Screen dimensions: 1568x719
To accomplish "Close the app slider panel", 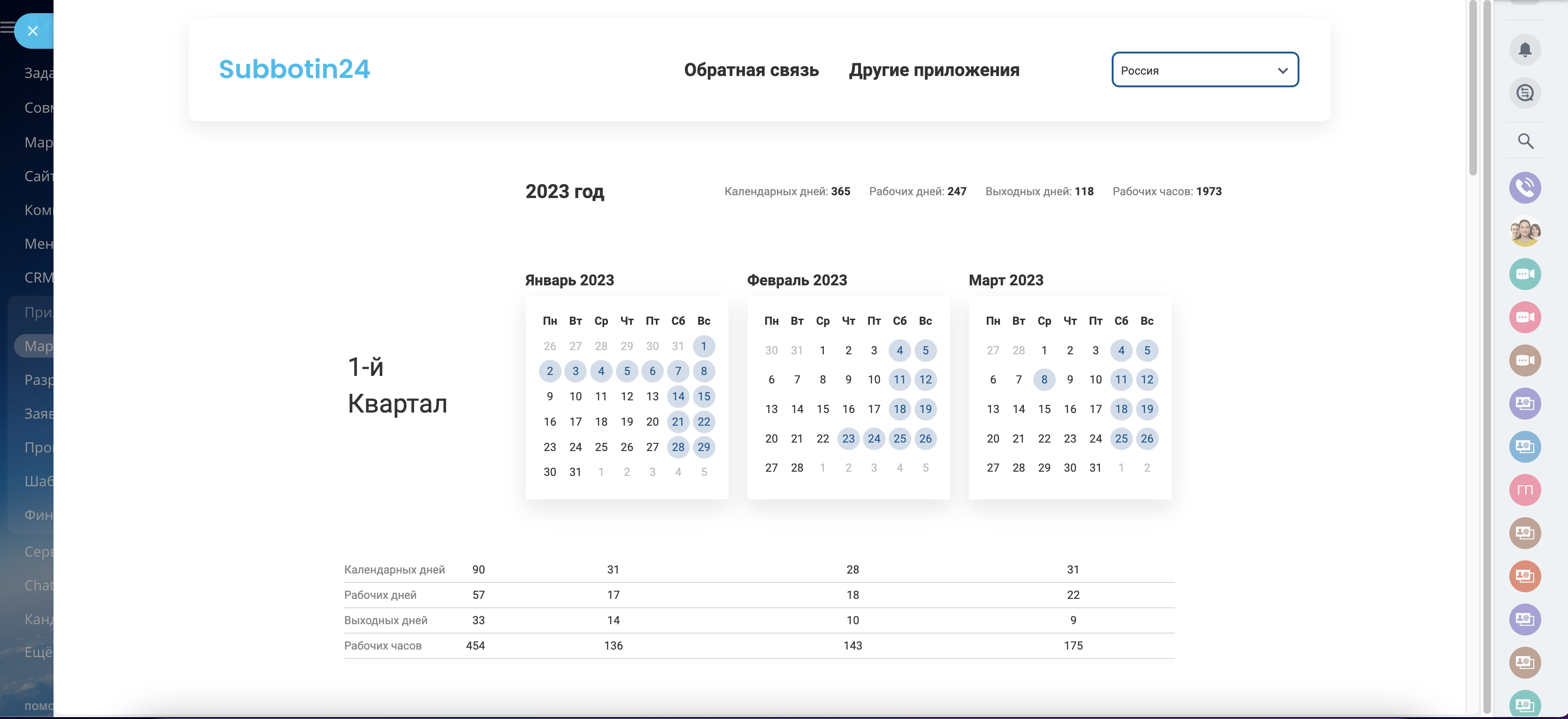I will click(33, 31).
